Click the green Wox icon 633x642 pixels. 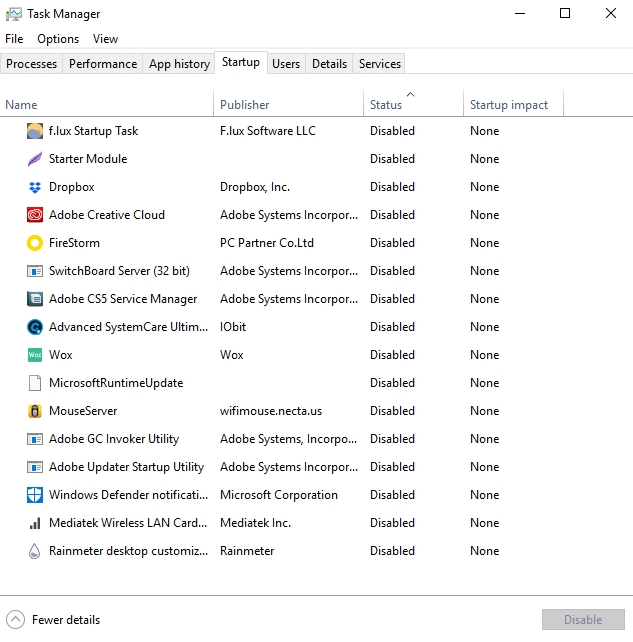point(35,355)
